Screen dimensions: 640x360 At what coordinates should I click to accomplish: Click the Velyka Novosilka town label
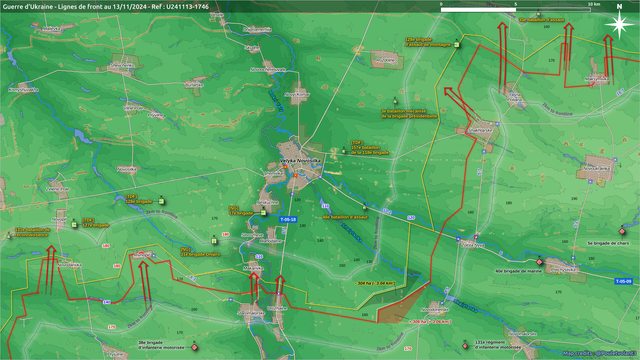coord(296,161)
